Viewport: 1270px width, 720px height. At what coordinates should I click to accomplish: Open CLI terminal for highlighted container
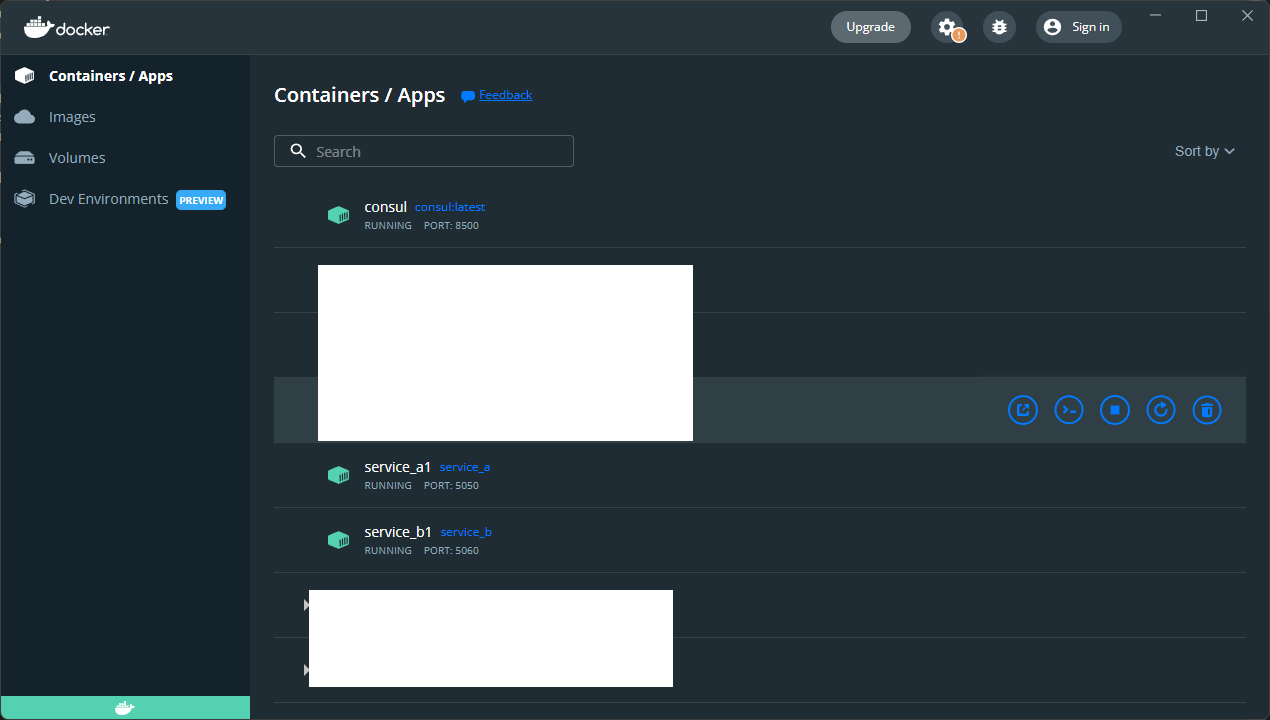click(x=1069, y=410)
